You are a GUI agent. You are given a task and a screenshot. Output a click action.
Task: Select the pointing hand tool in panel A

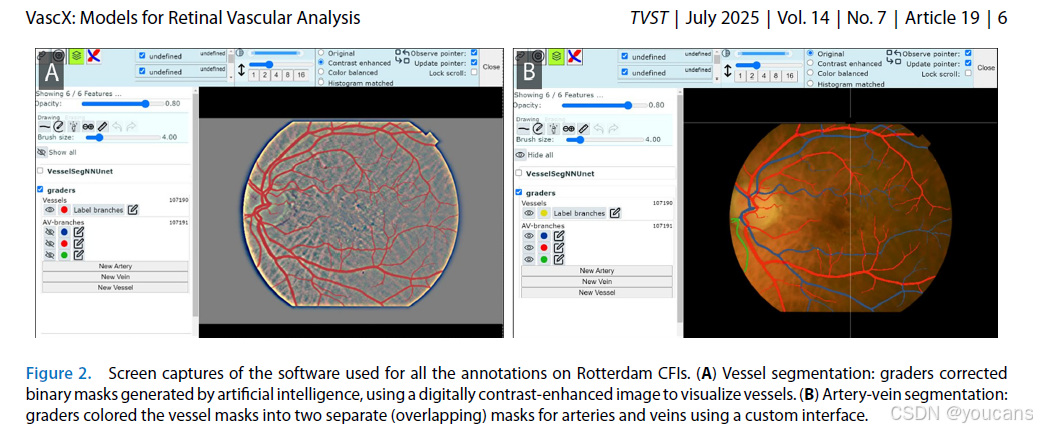point(73,126)
